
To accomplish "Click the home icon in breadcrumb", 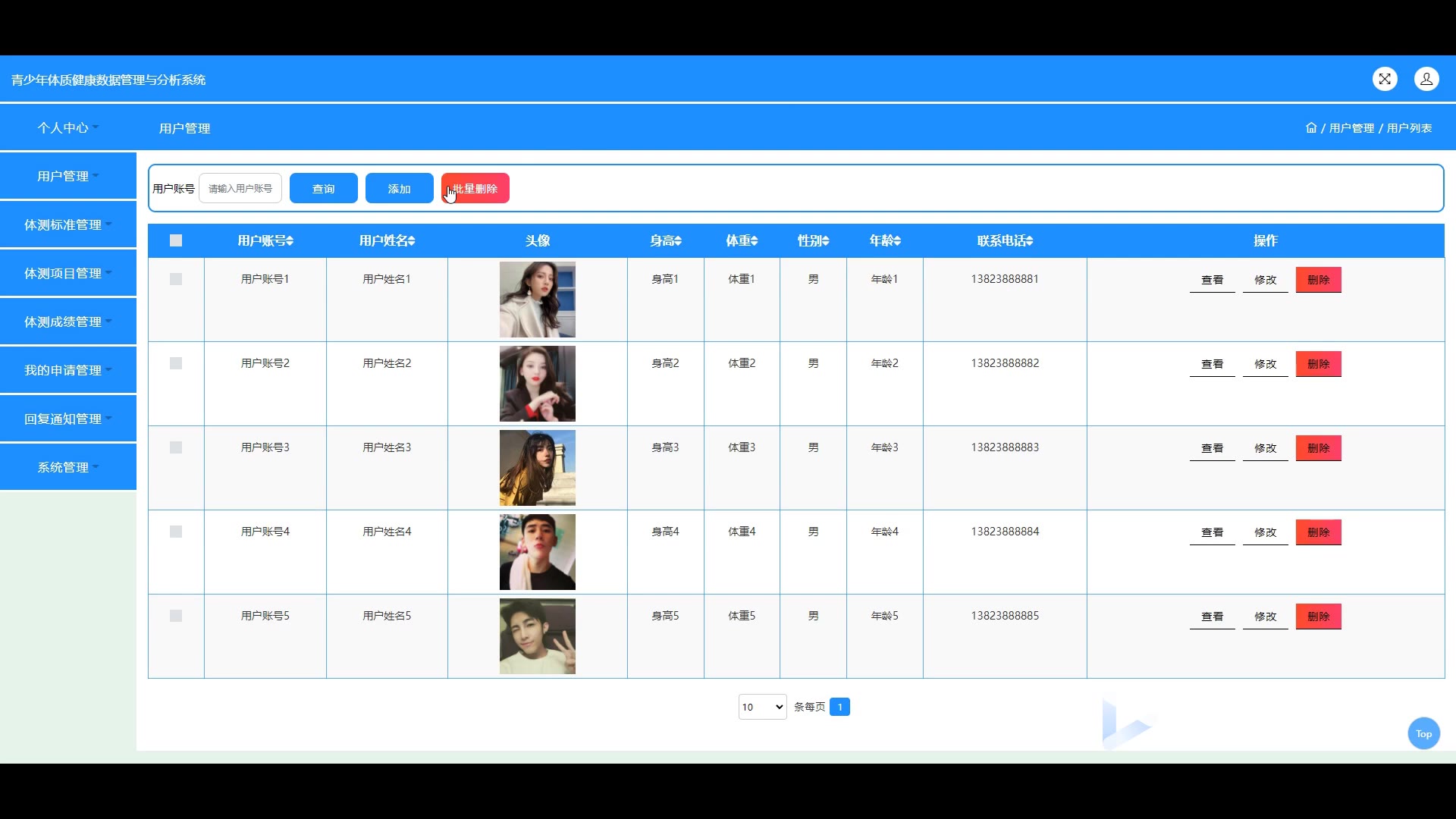I will pos(1311,127).
